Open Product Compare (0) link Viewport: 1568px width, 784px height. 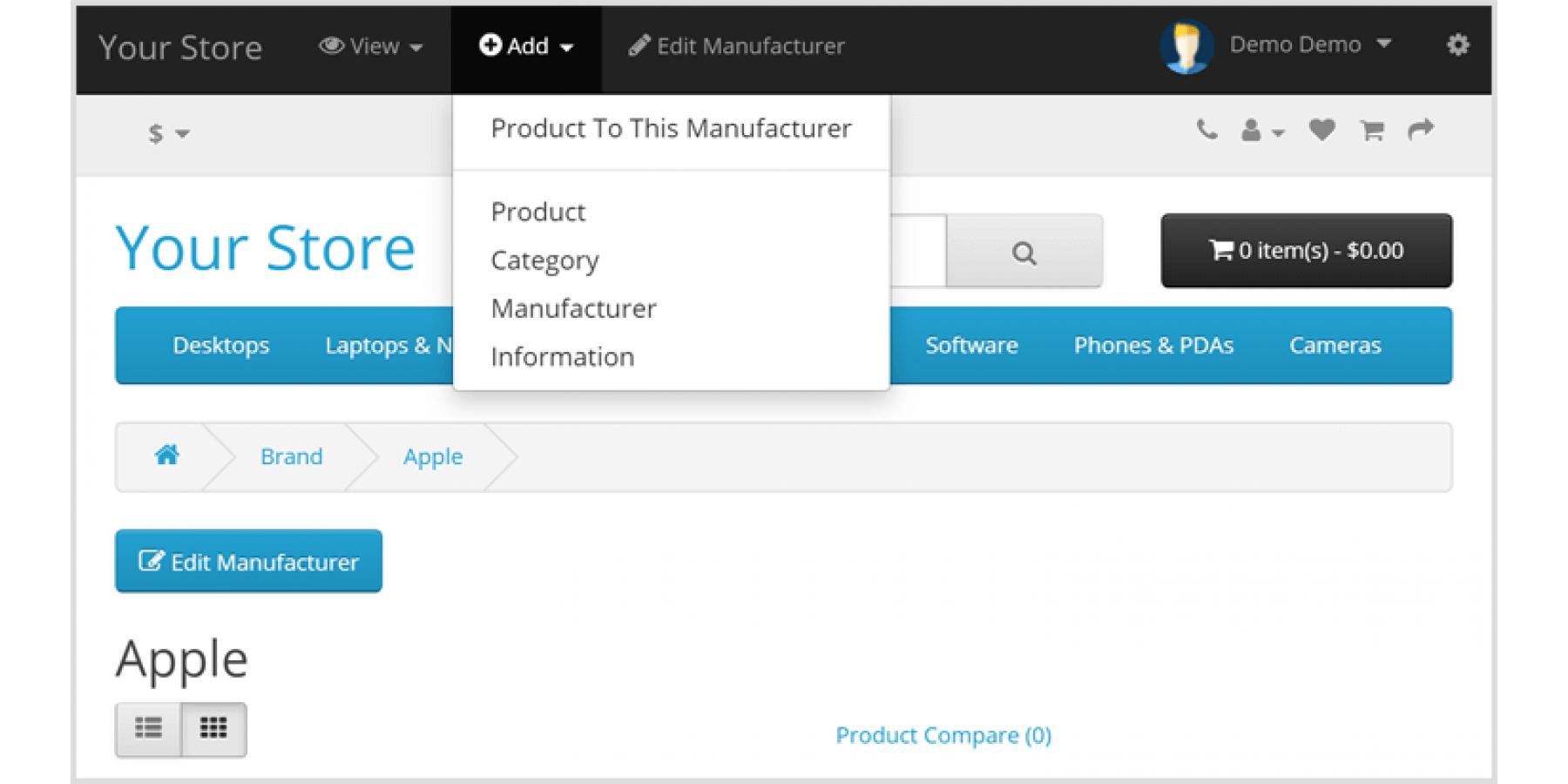pyautogui.click(x=943, y=735)
